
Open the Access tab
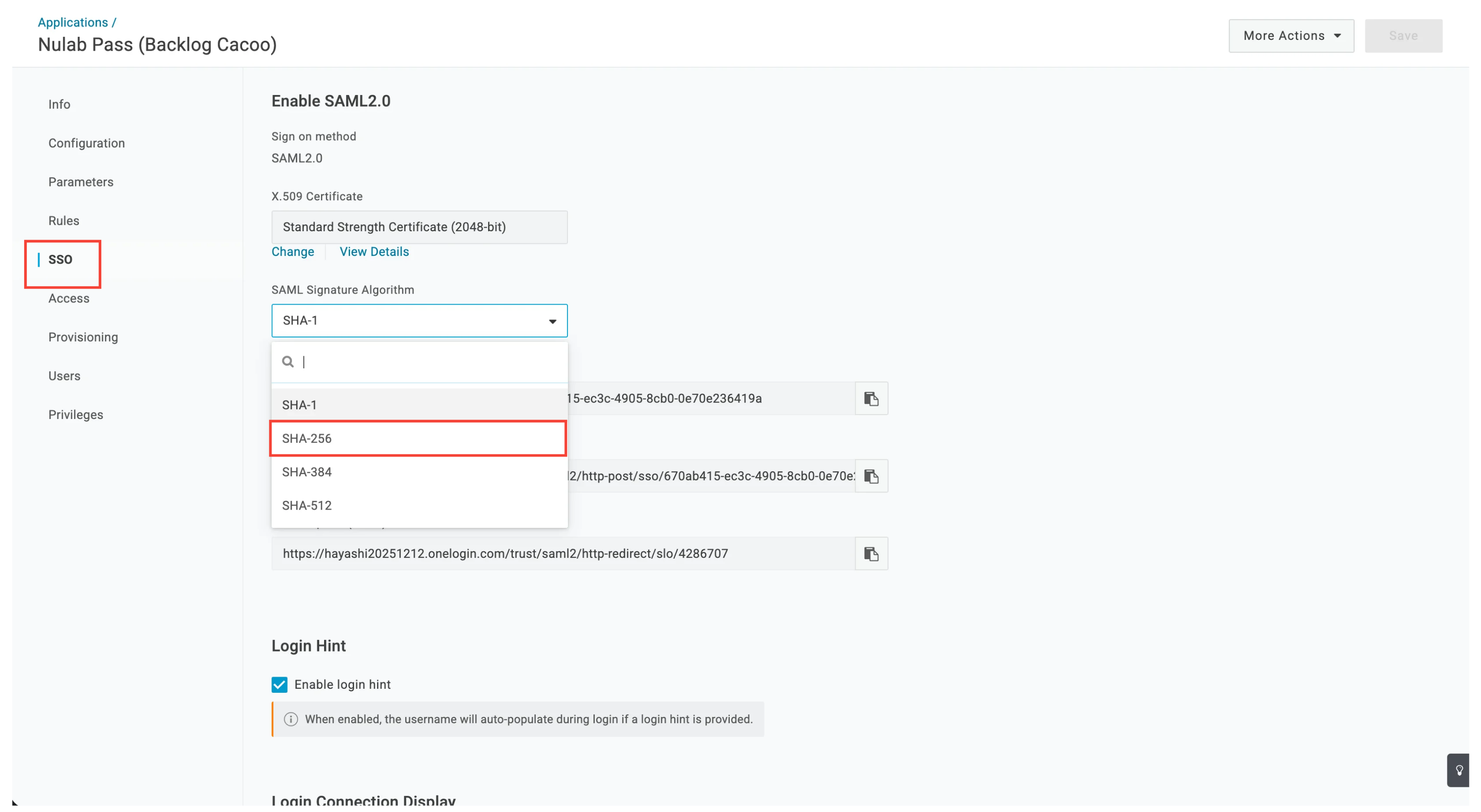pyautogui.click(x=69, y=298)
